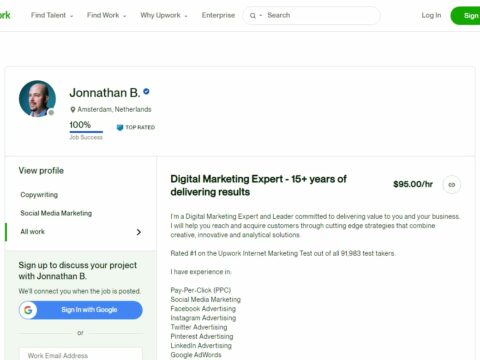Click Sign in with Google button
This screenshot has width=480, height=360.
(x=81, y=310)
